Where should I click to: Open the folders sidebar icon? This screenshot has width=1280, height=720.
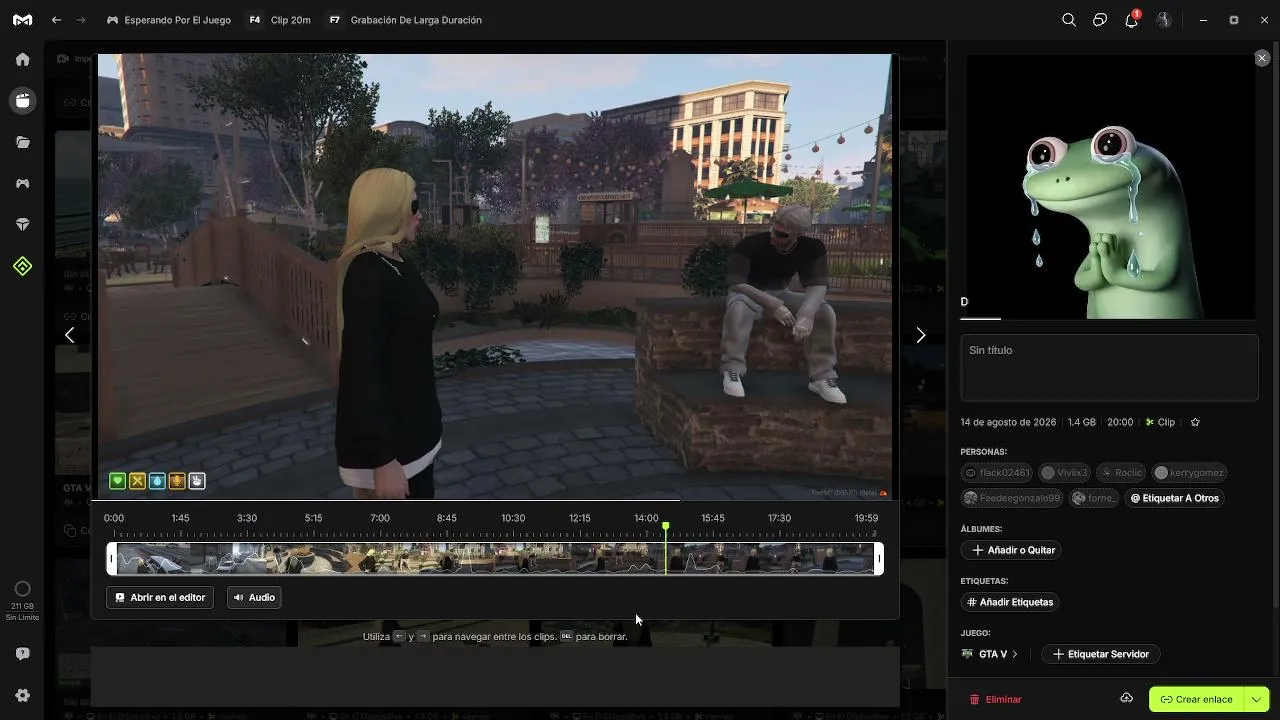pyautogui.click(x=22, y=142)
